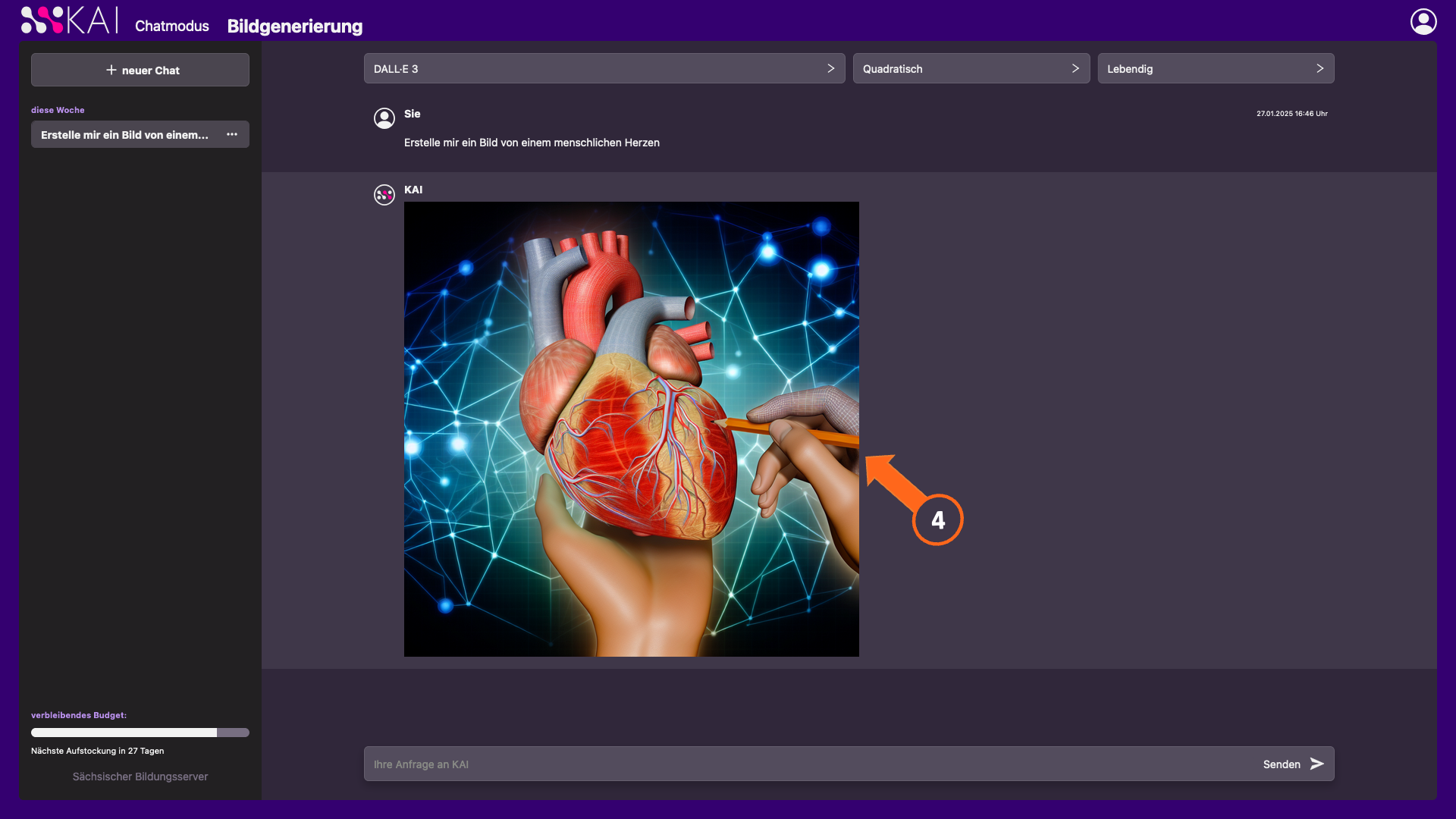Click the KAI logo
The height and width of the screenshot is (819, 1456).
tap(70, 20)
